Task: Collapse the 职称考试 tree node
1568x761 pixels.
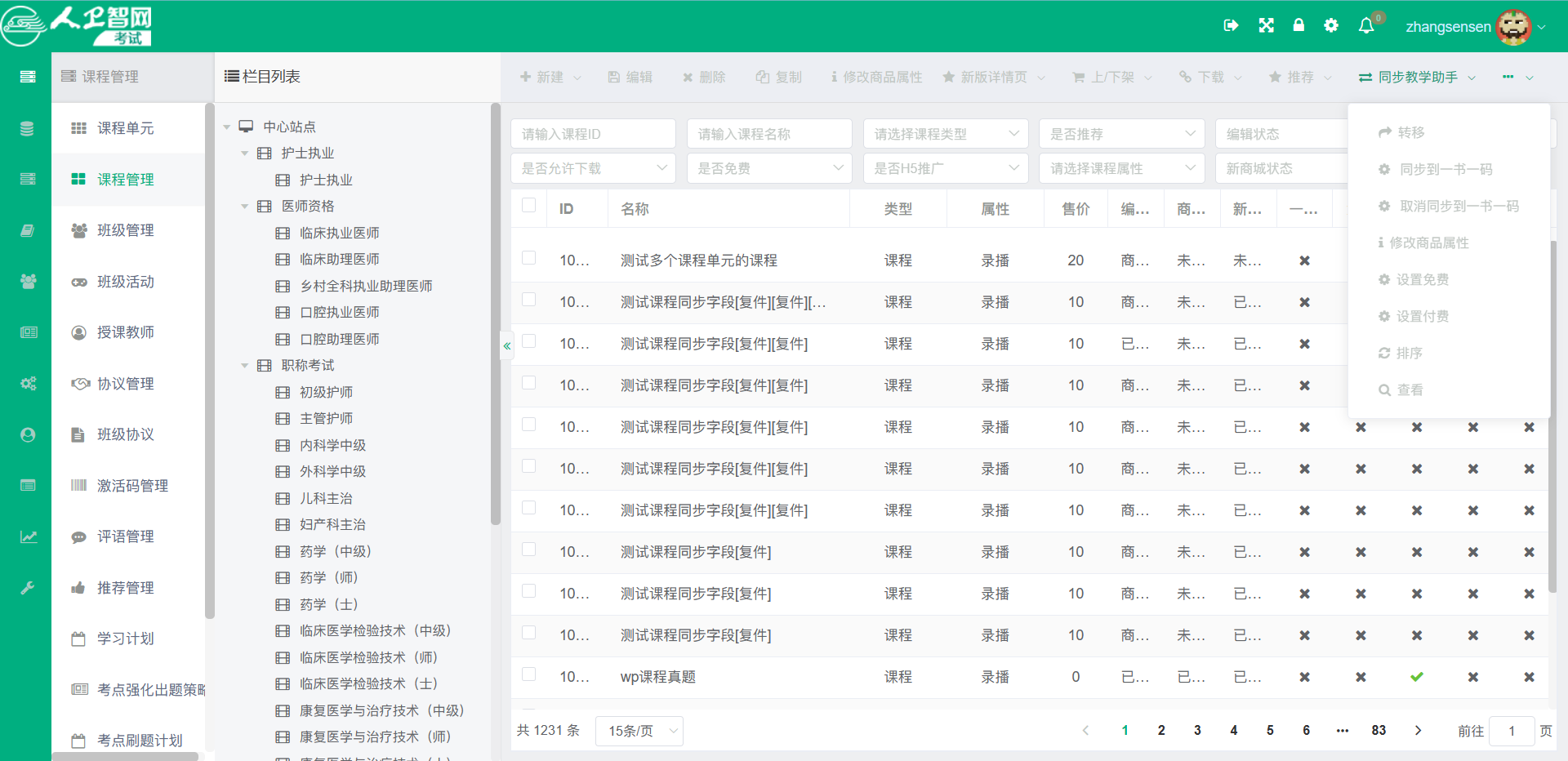Action: click(245, 365)
